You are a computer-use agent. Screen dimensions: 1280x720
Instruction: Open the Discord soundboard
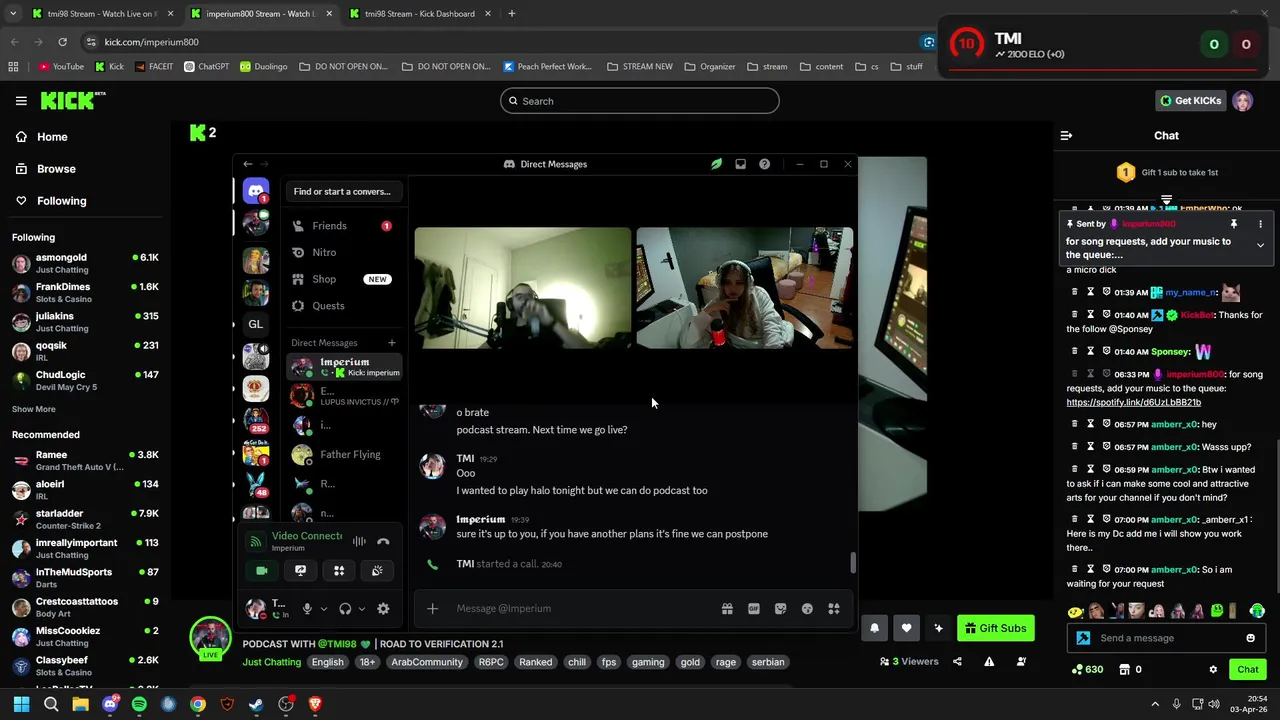click(377, 570)
